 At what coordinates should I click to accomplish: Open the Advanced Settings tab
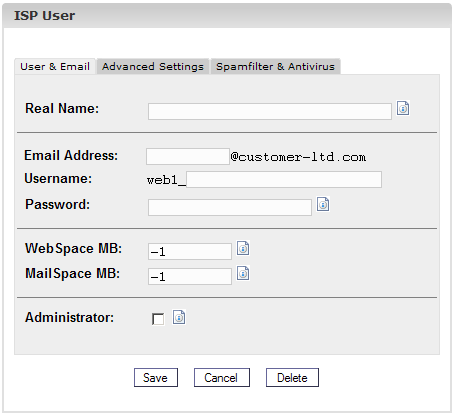(153, 66)
